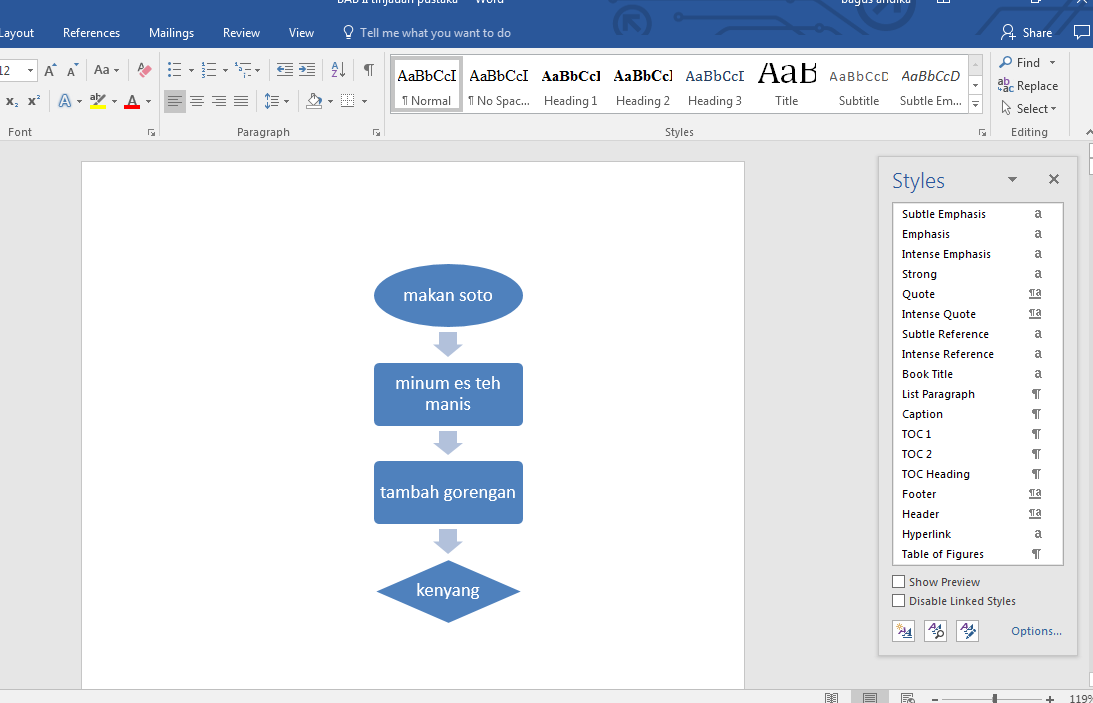Select center text alignment
Viewport: 1093px width, 703px height.
point(197,100)
